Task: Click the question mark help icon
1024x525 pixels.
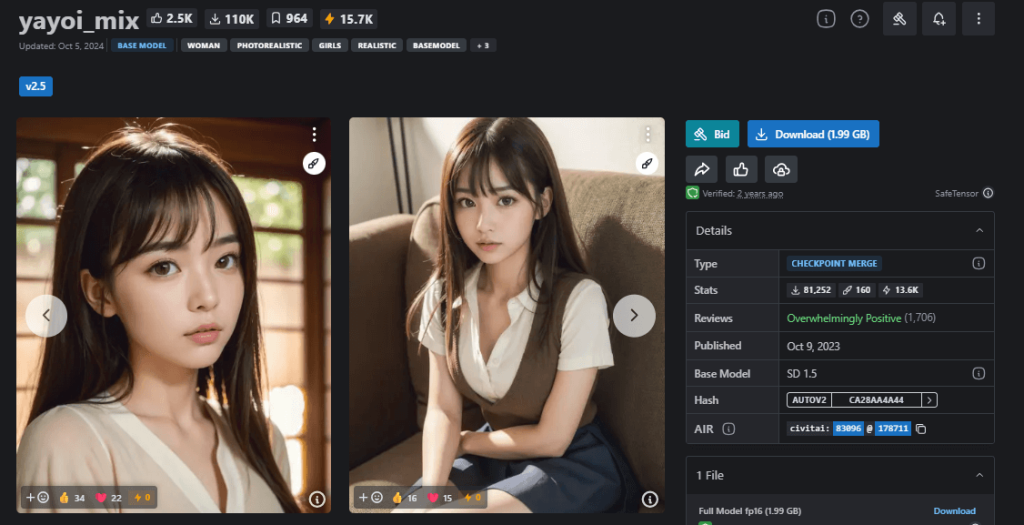Action: [x=859, y=19]
